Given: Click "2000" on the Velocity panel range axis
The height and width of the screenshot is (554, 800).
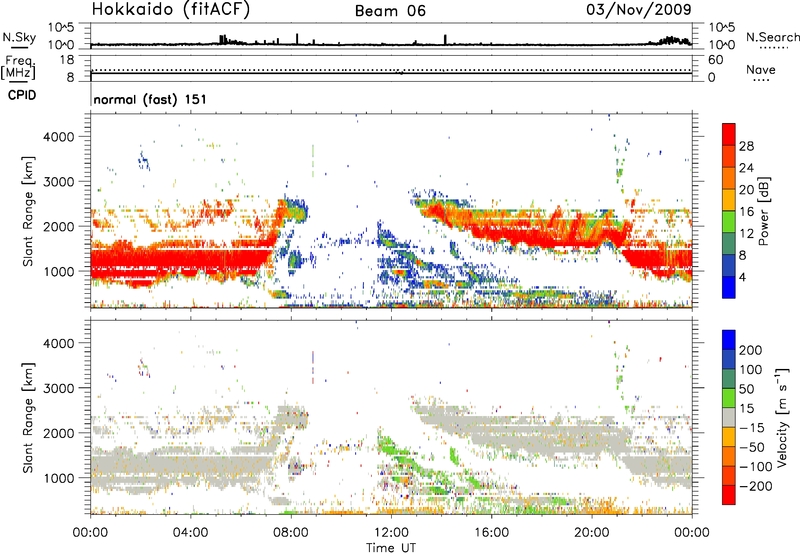Looking at the screenshot, I should pyautogui.click(x=59, y=433).
